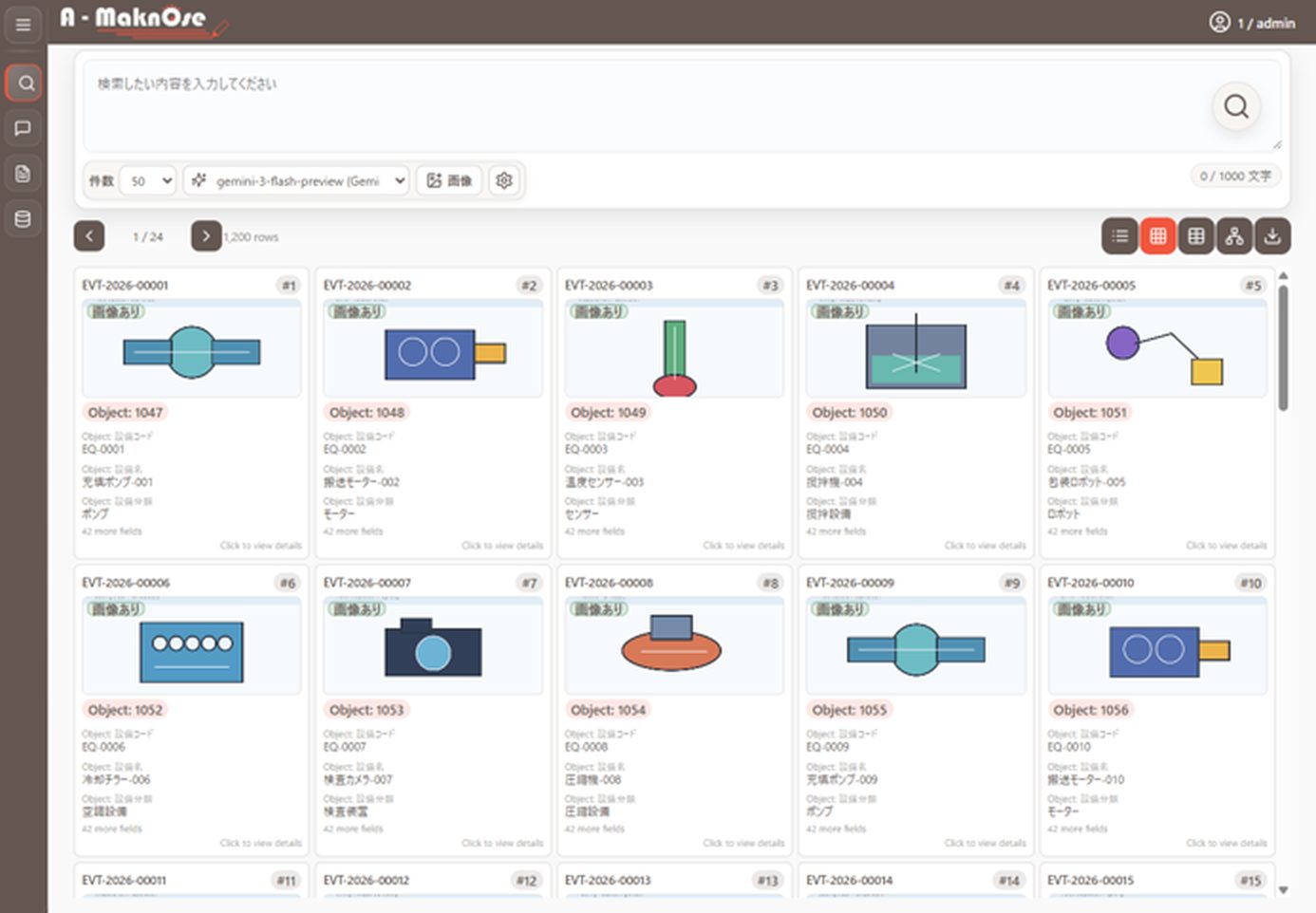Click the "#8" number badge
This screenshot has width=1316, height=913.
[771, 583]
